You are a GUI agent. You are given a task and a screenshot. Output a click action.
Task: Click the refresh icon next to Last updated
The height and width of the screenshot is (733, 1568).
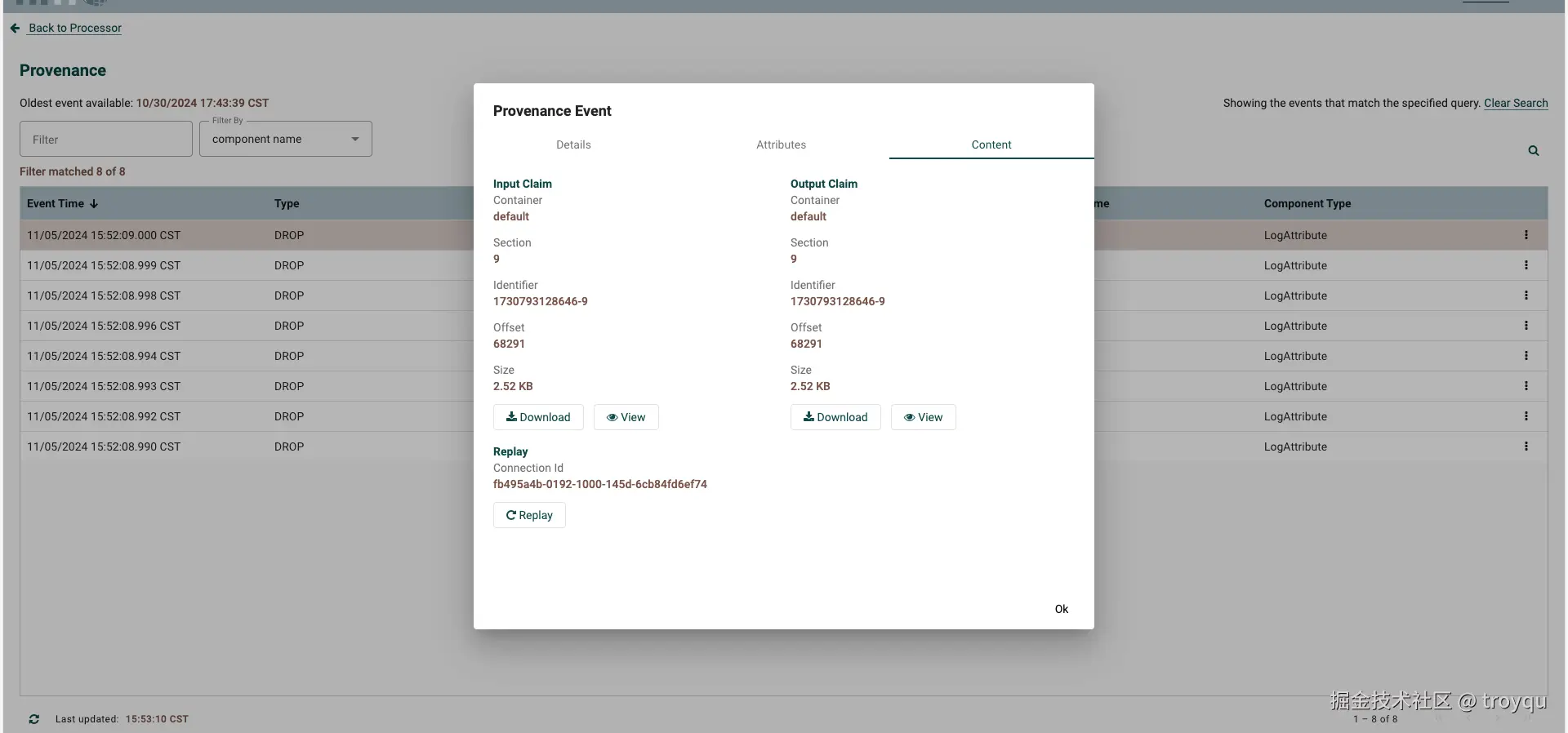pos(33,719)
